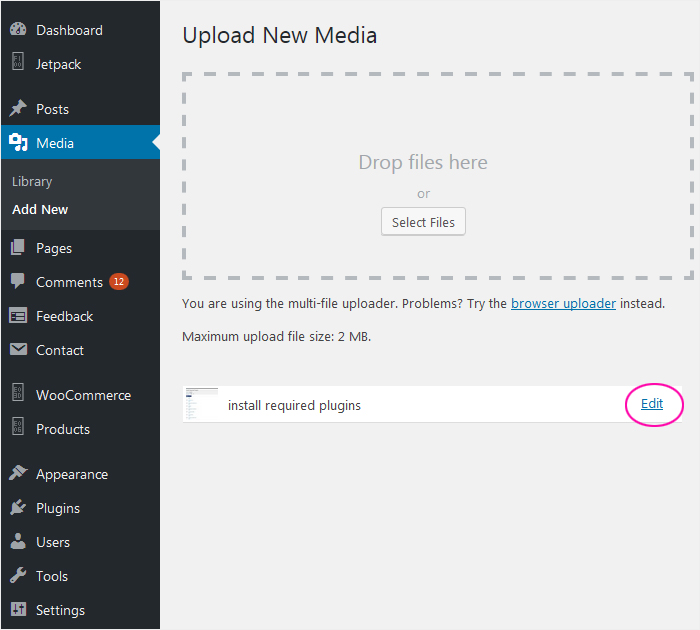
Task: Open the Dashboard menu item
Action: pyautogui.click(x=80, y=30)
